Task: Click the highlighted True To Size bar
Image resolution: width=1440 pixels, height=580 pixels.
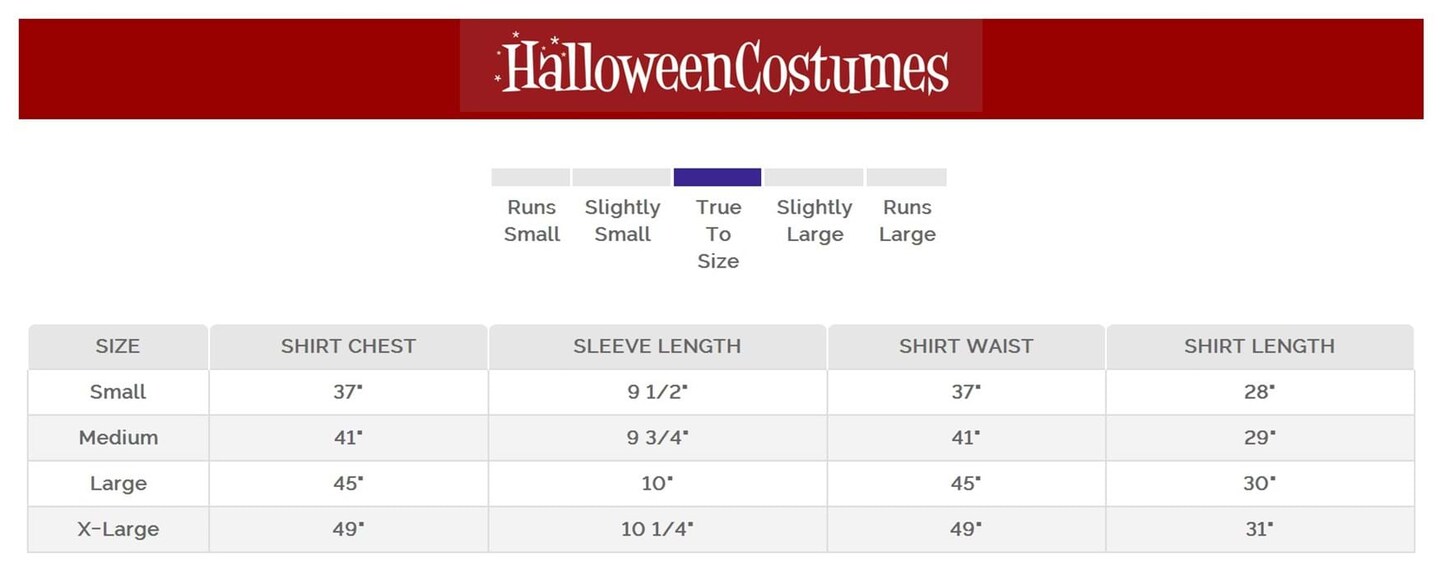Action: click(717, 177)
